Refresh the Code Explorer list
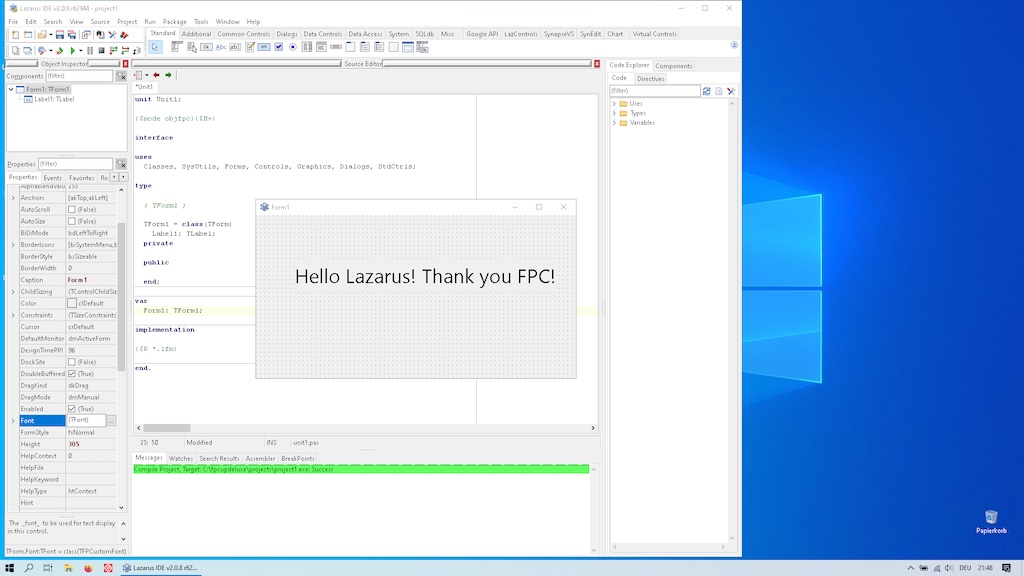1024x576 pixels. (x=707, y=91)
